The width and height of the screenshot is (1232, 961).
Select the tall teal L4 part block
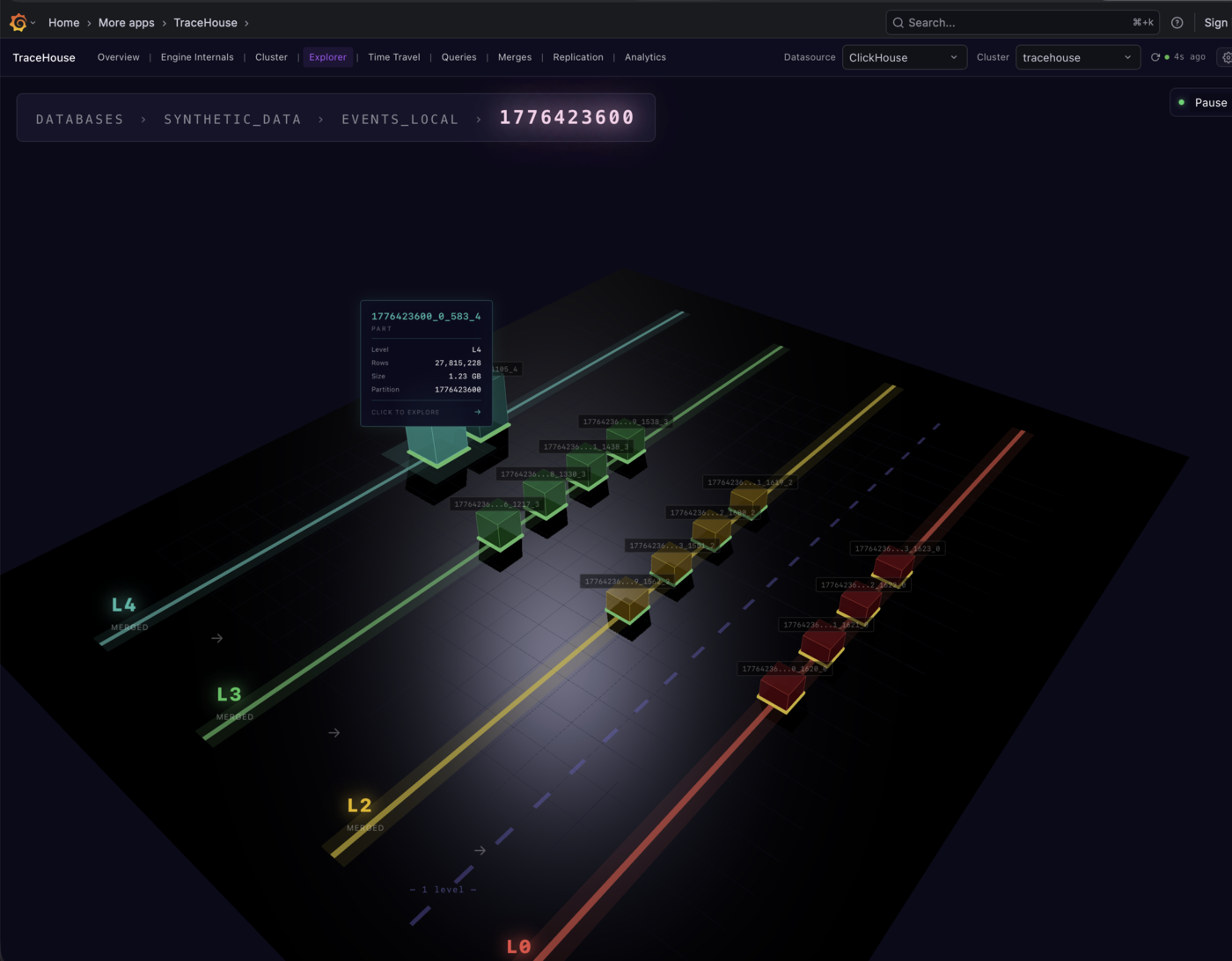point(436,444)
